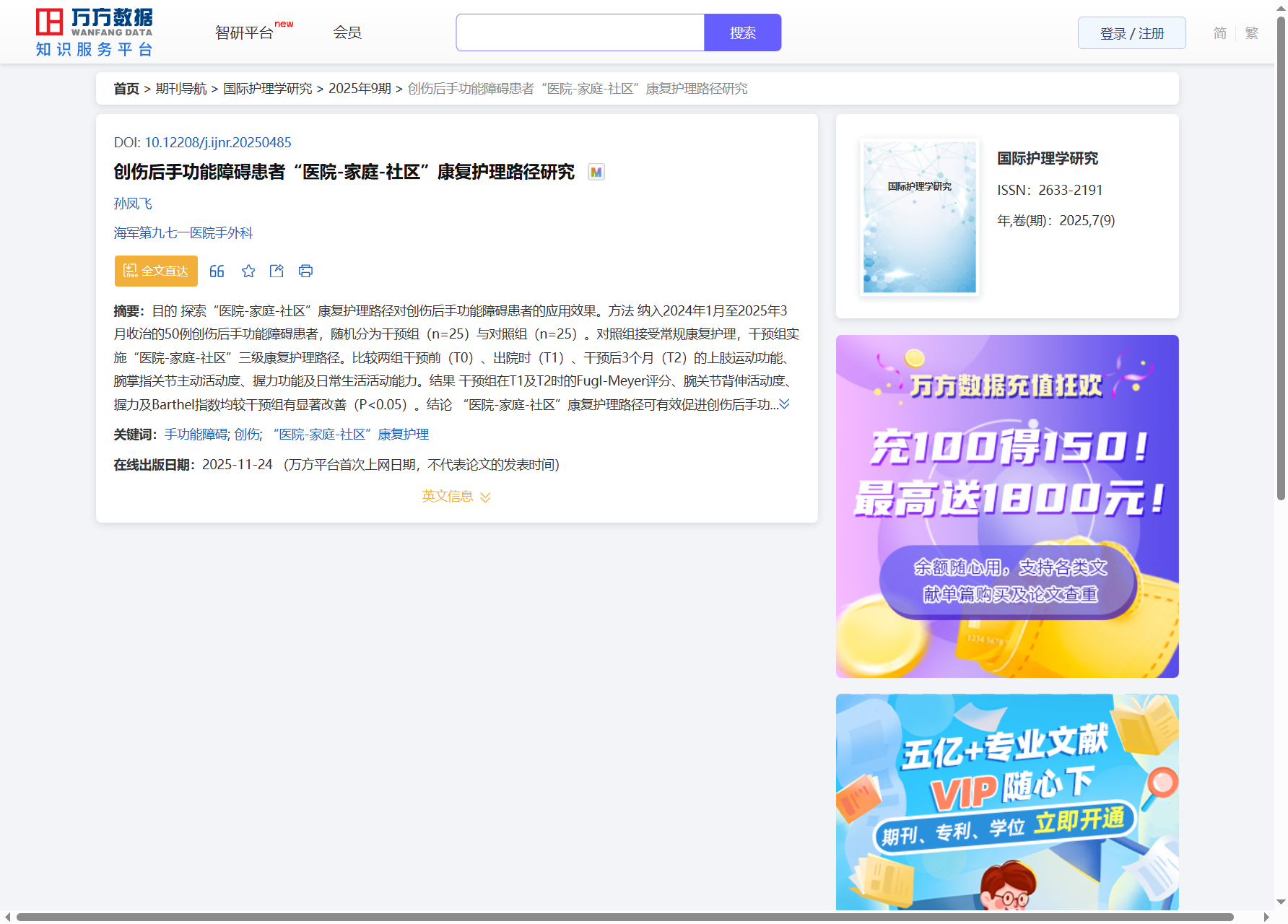Click the star favorite icon

pyautogui.click(x=248, y=271)
